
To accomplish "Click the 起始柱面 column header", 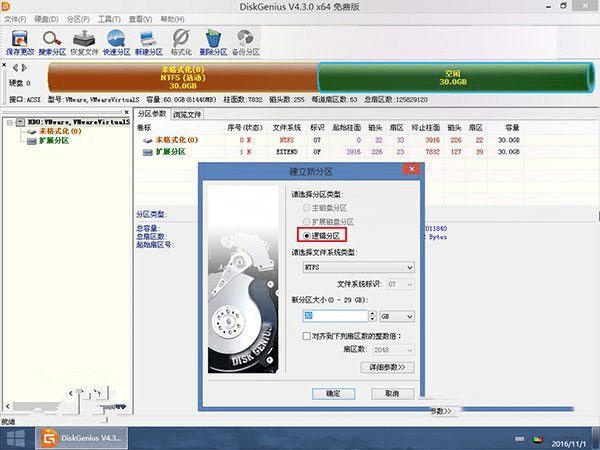I will pos(346,128).
